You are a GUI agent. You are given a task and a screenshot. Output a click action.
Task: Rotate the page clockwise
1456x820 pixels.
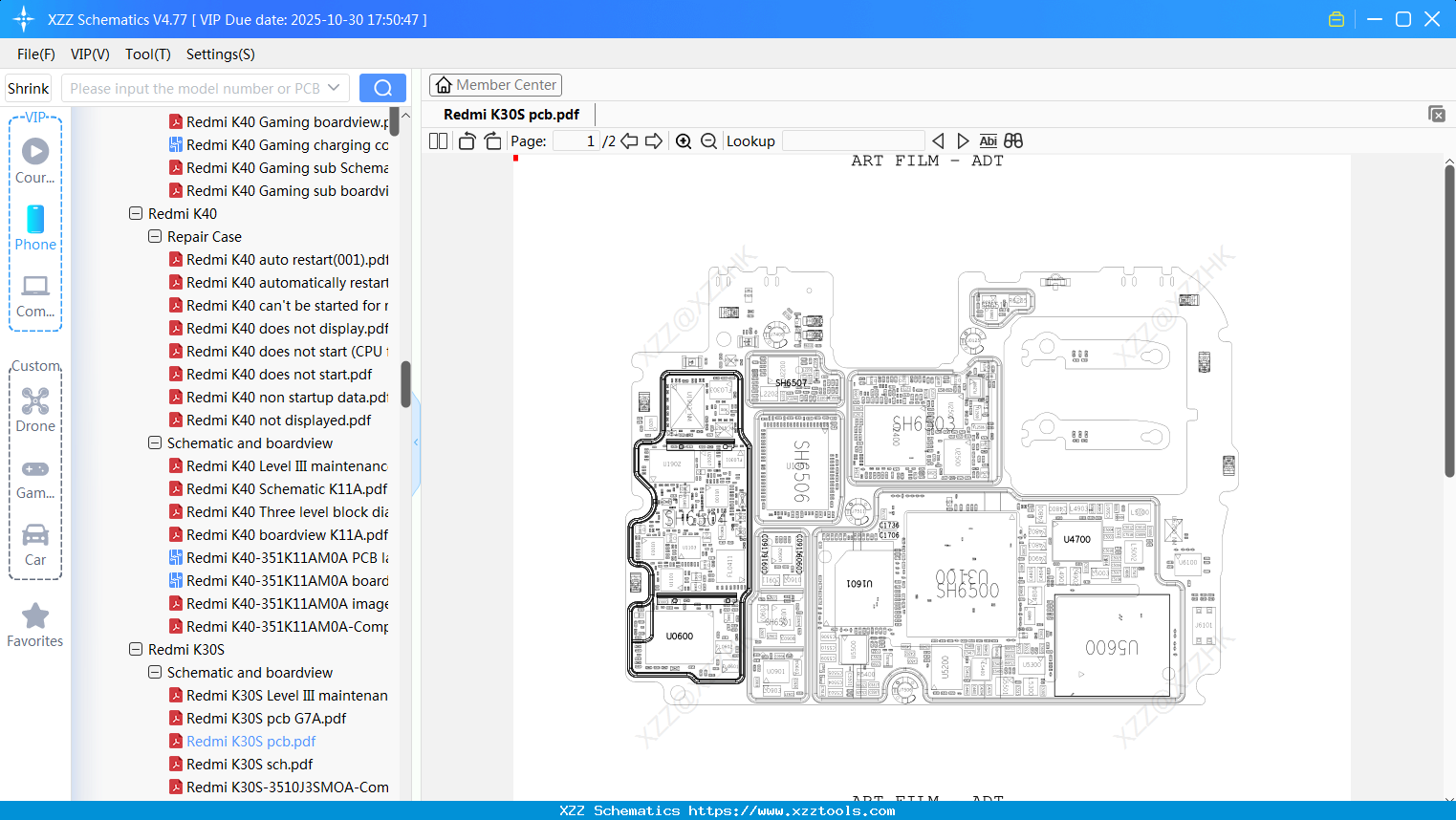point(492,141)
